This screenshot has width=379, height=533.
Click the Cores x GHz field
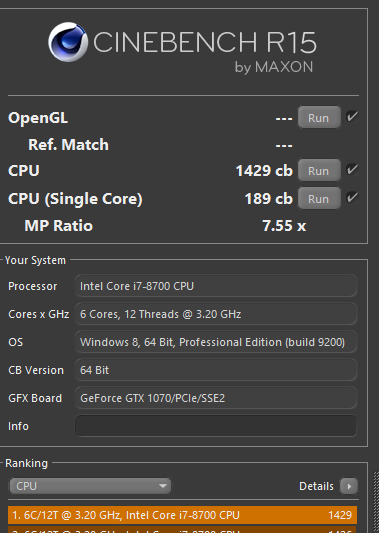(x=216, y=314)
